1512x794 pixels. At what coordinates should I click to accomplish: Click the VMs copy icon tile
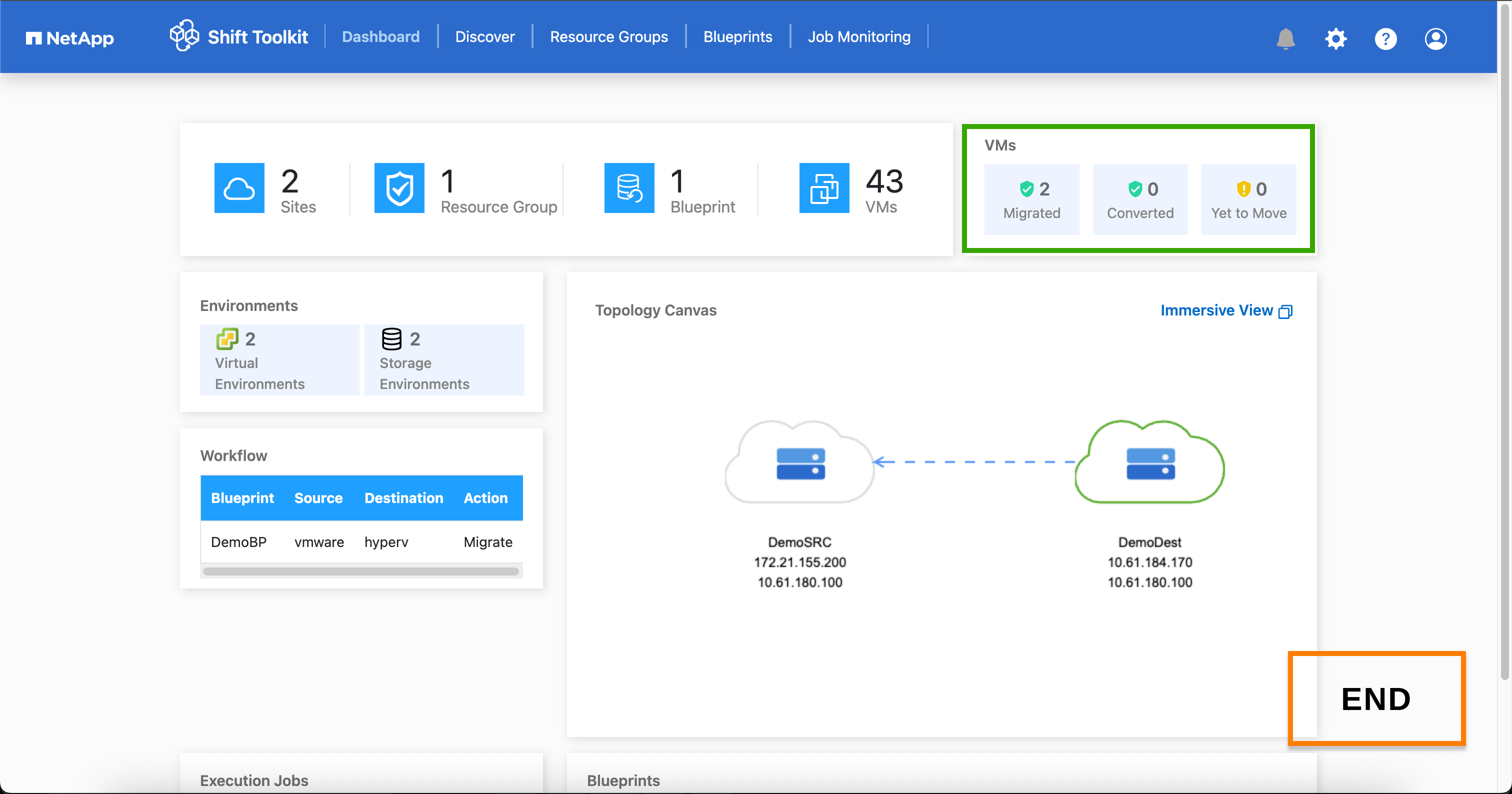coord(824,188)
